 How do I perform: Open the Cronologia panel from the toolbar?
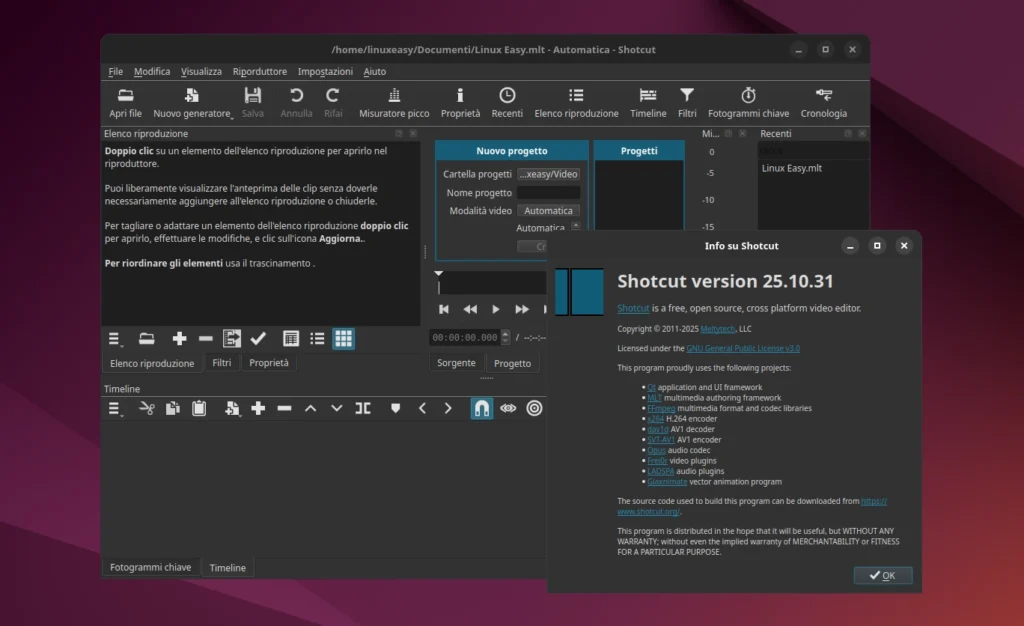coord(823,100)
